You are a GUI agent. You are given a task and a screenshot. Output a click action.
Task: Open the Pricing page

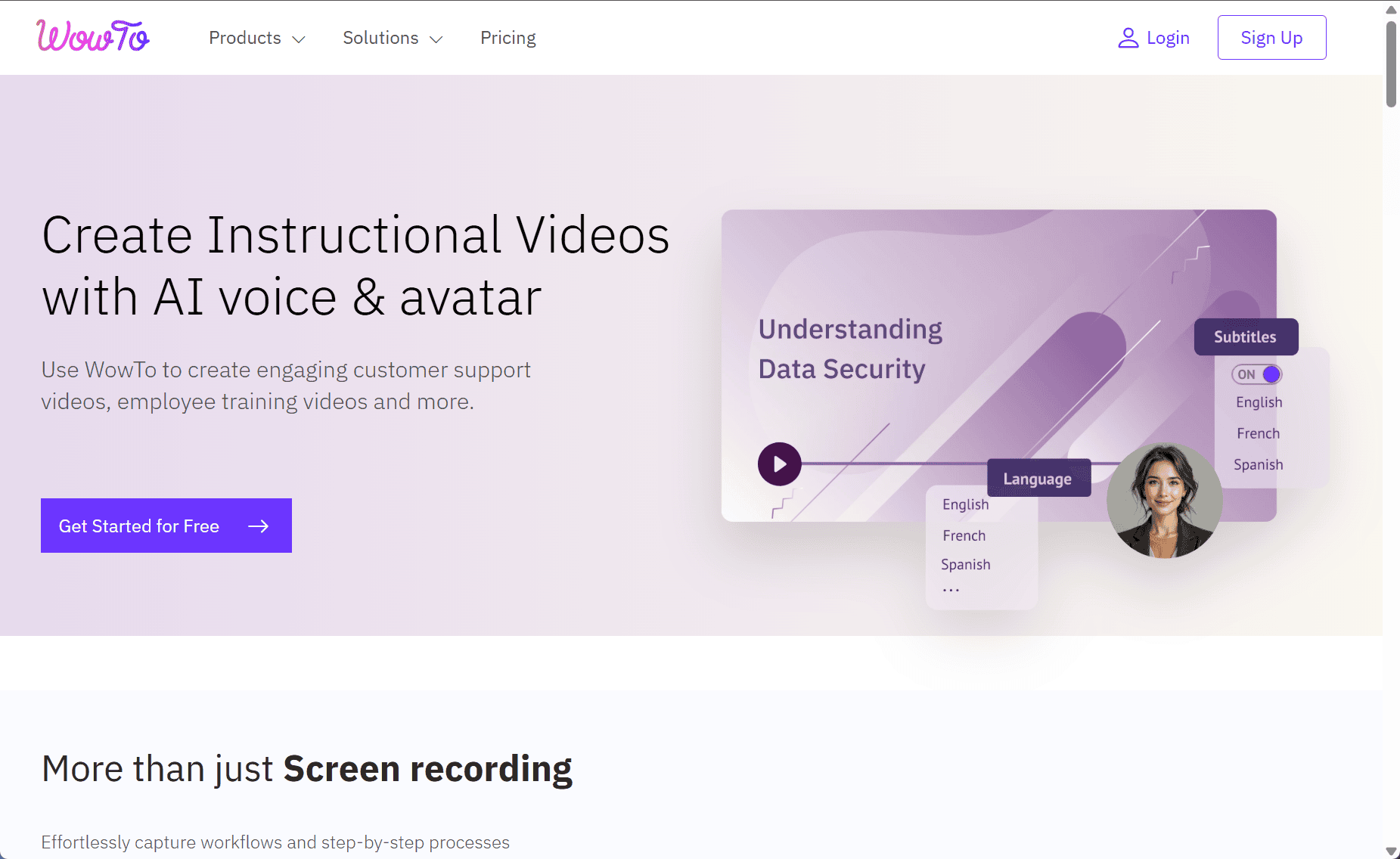pyautogui.click(x=508, y=38)
